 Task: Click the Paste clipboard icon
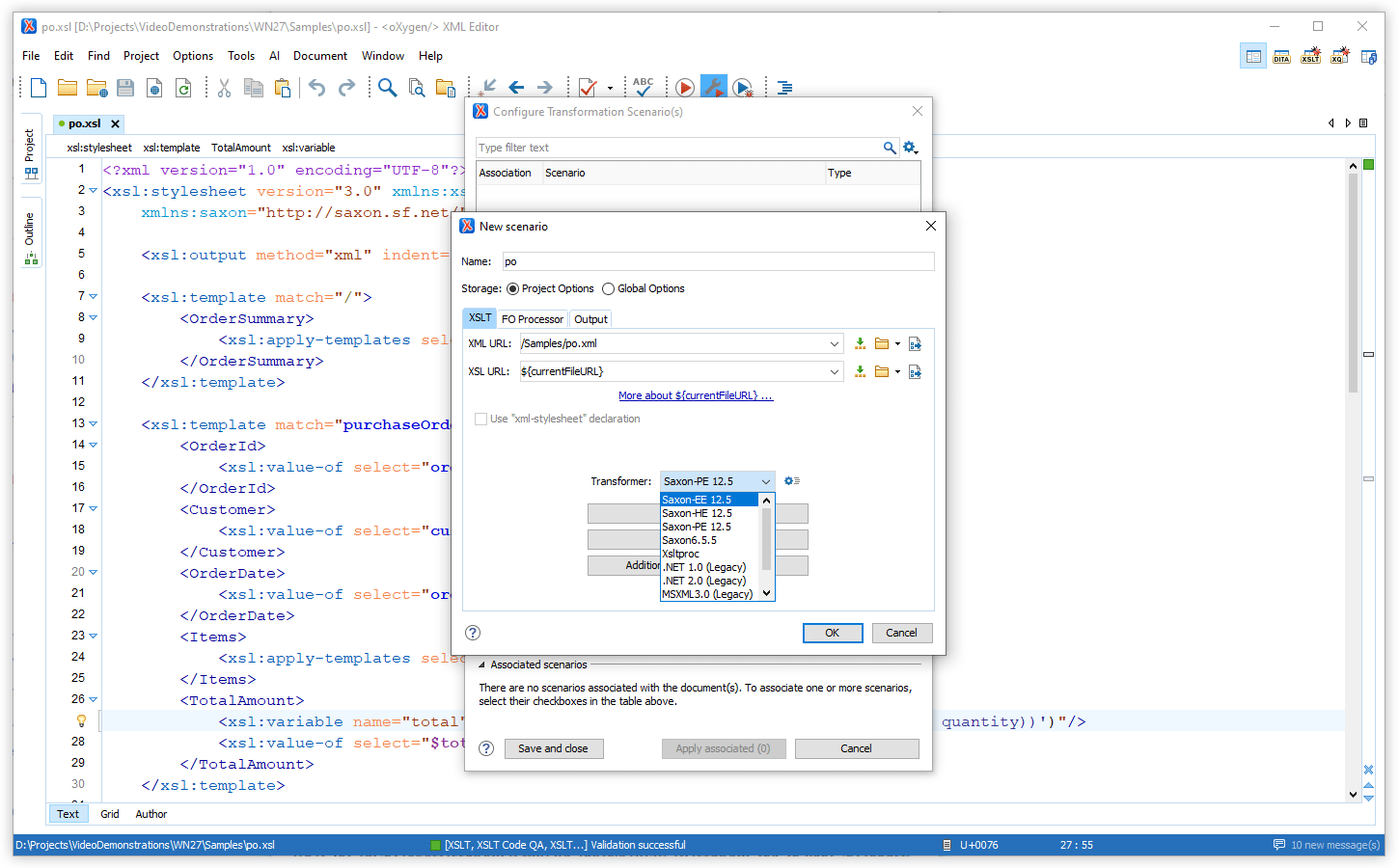(x=283, y=88)
